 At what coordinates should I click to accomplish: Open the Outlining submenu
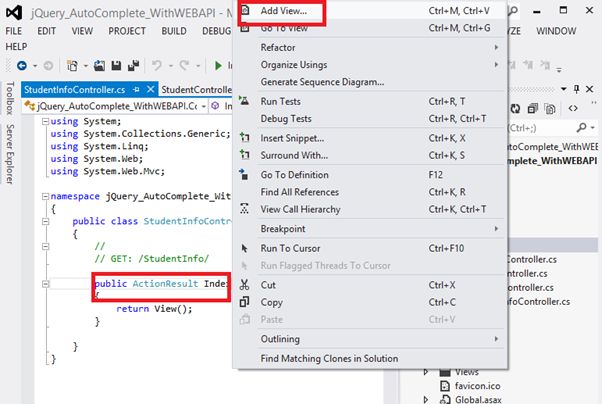tap(371, 339)
